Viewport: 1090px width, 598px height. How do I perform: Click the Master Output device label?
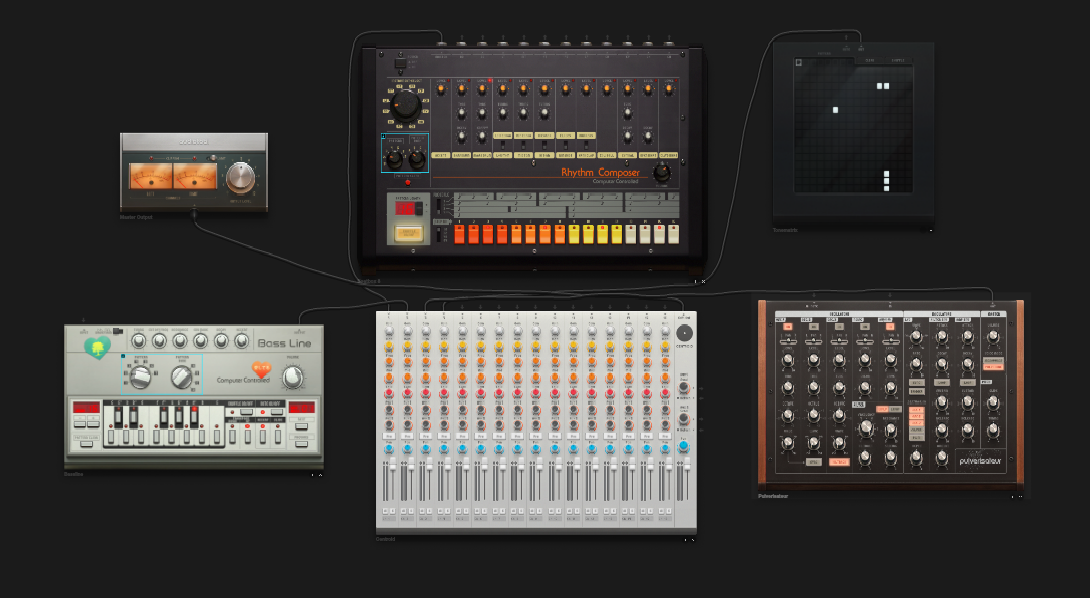pyautogui.click(x=136, y=217)
